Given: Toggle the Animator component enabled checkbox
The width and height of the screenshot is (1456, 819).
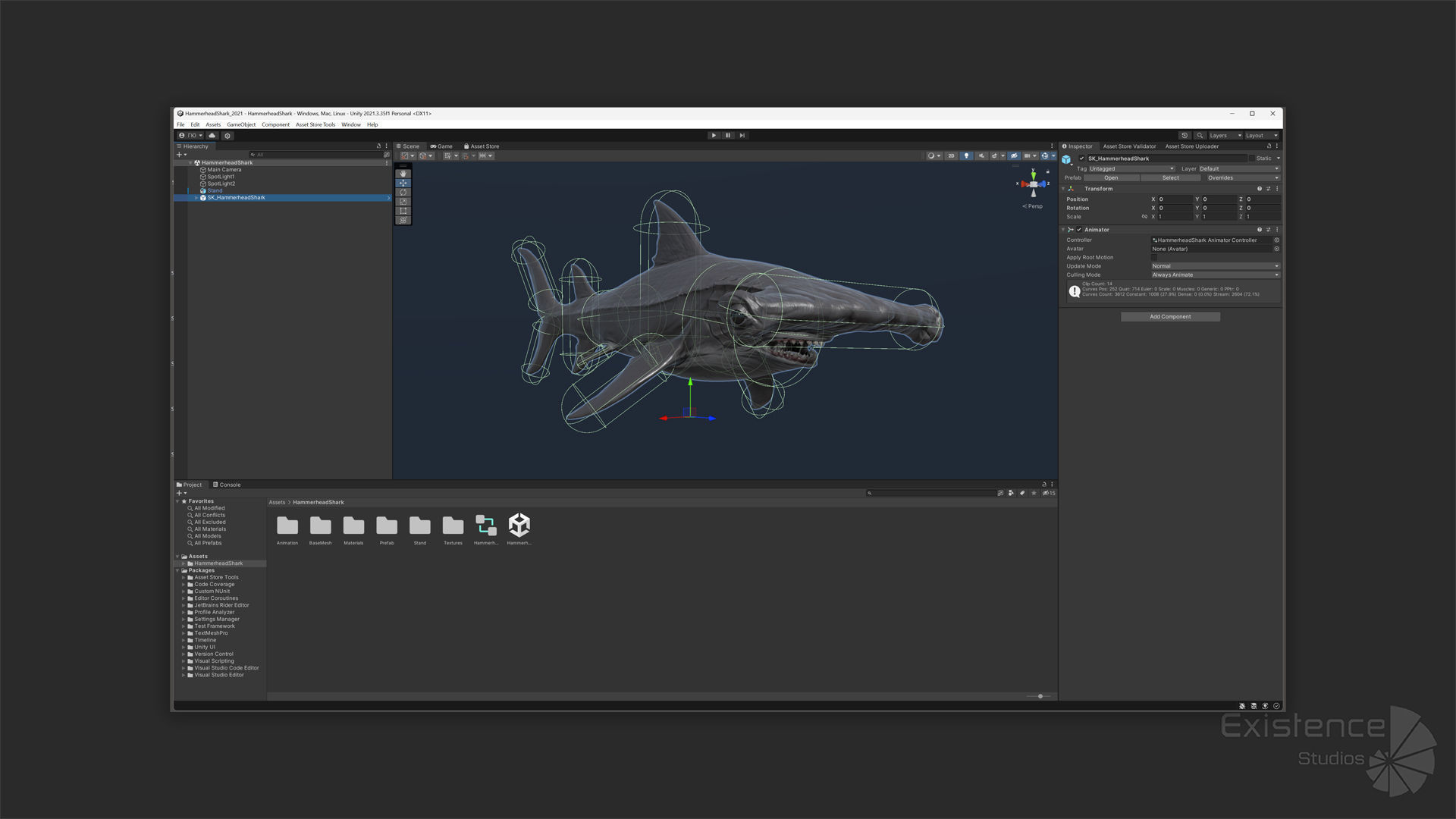Looking at the screenshot, I should (x=1079, y=230).
